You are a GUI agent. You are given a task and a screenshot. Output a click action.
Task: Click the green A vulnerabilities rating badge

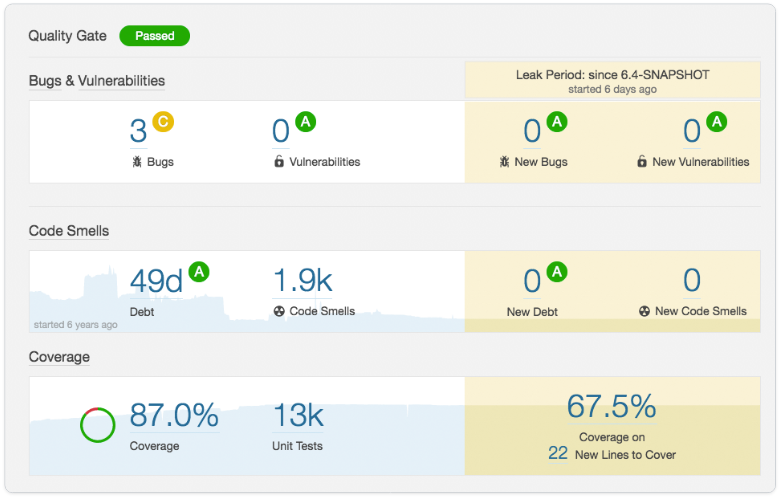click(306, 122)
